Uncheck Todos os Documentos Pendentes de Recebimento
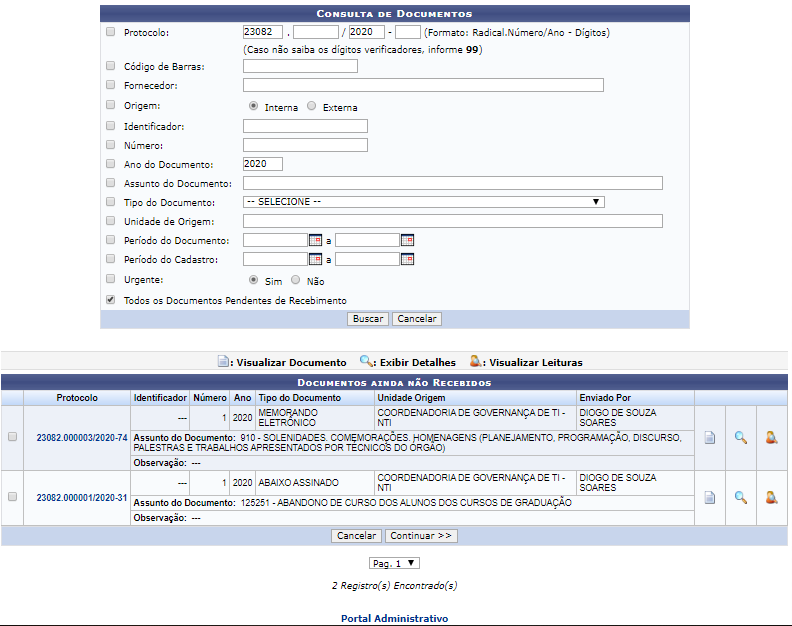792x626 pixels. 111,300
